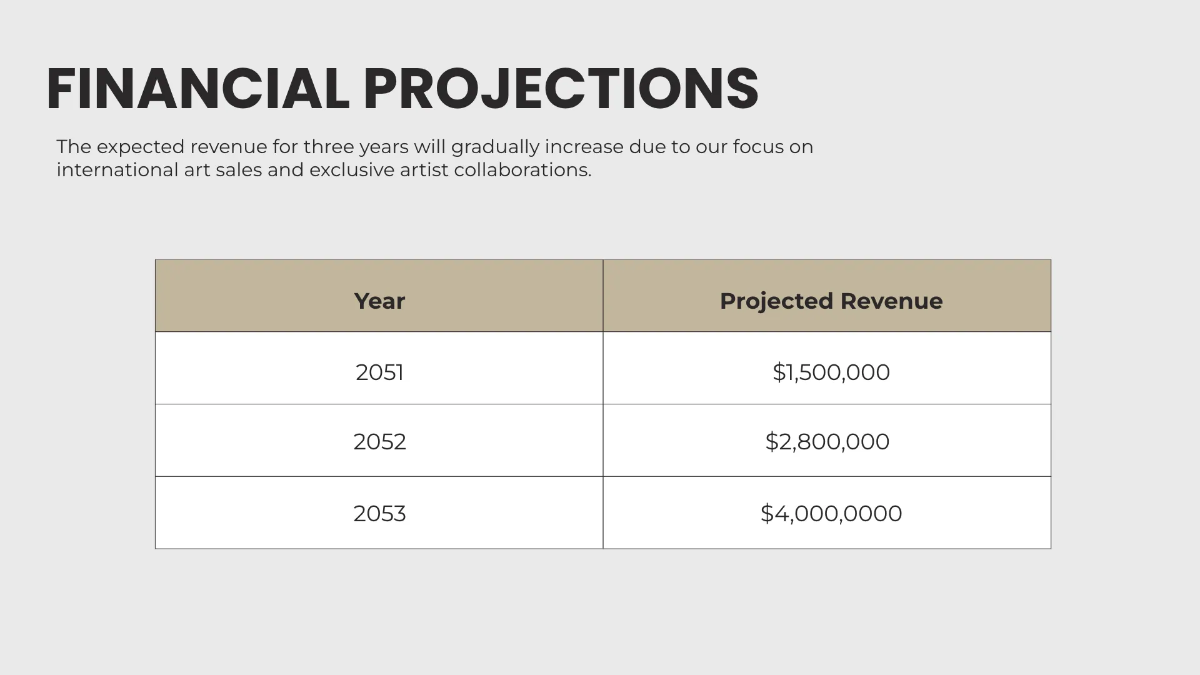Click the 2051 year cell

[x=379, y=372]
